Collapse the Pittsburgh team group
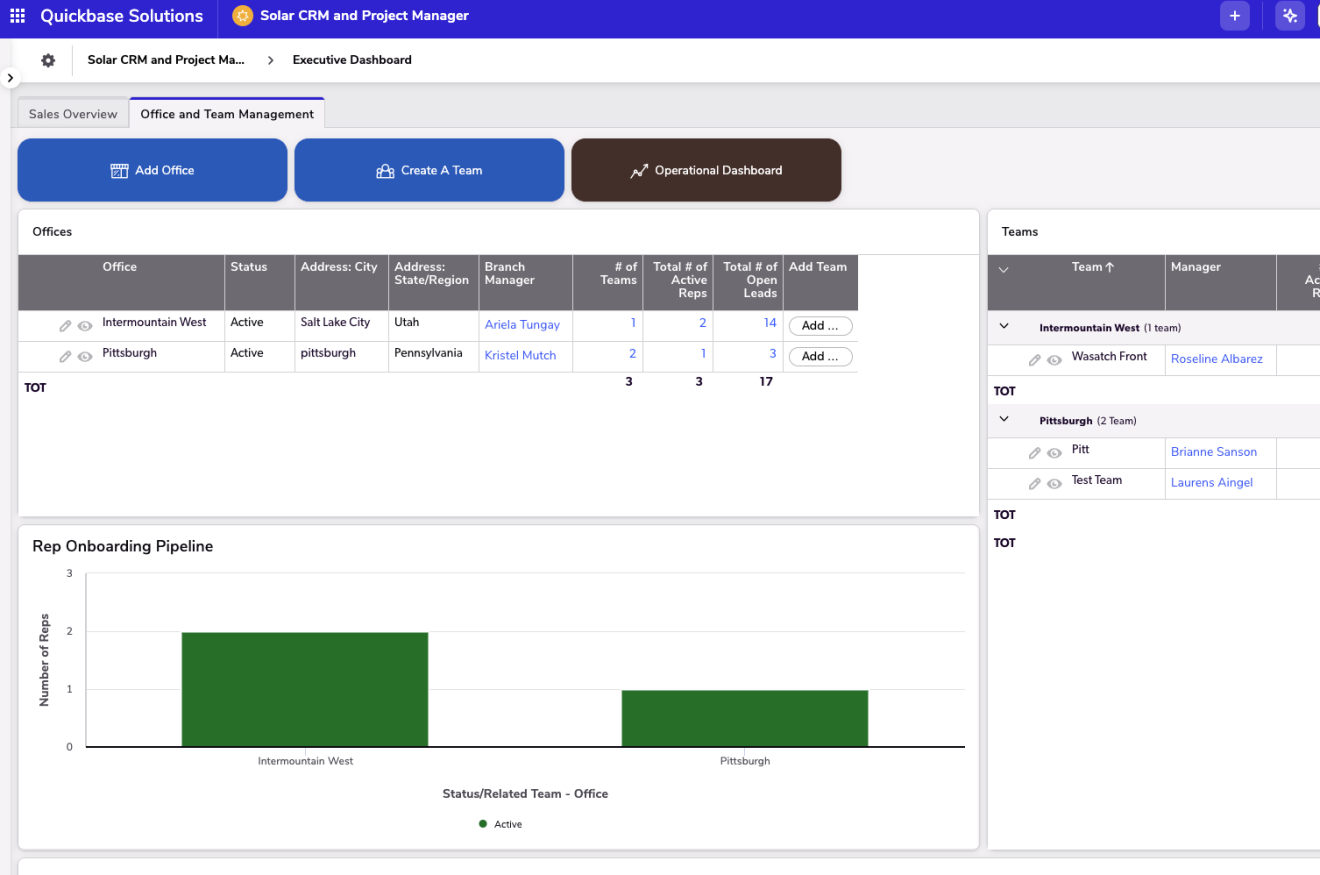This screenshot has width=1320, height=875. click(1004, 420)
